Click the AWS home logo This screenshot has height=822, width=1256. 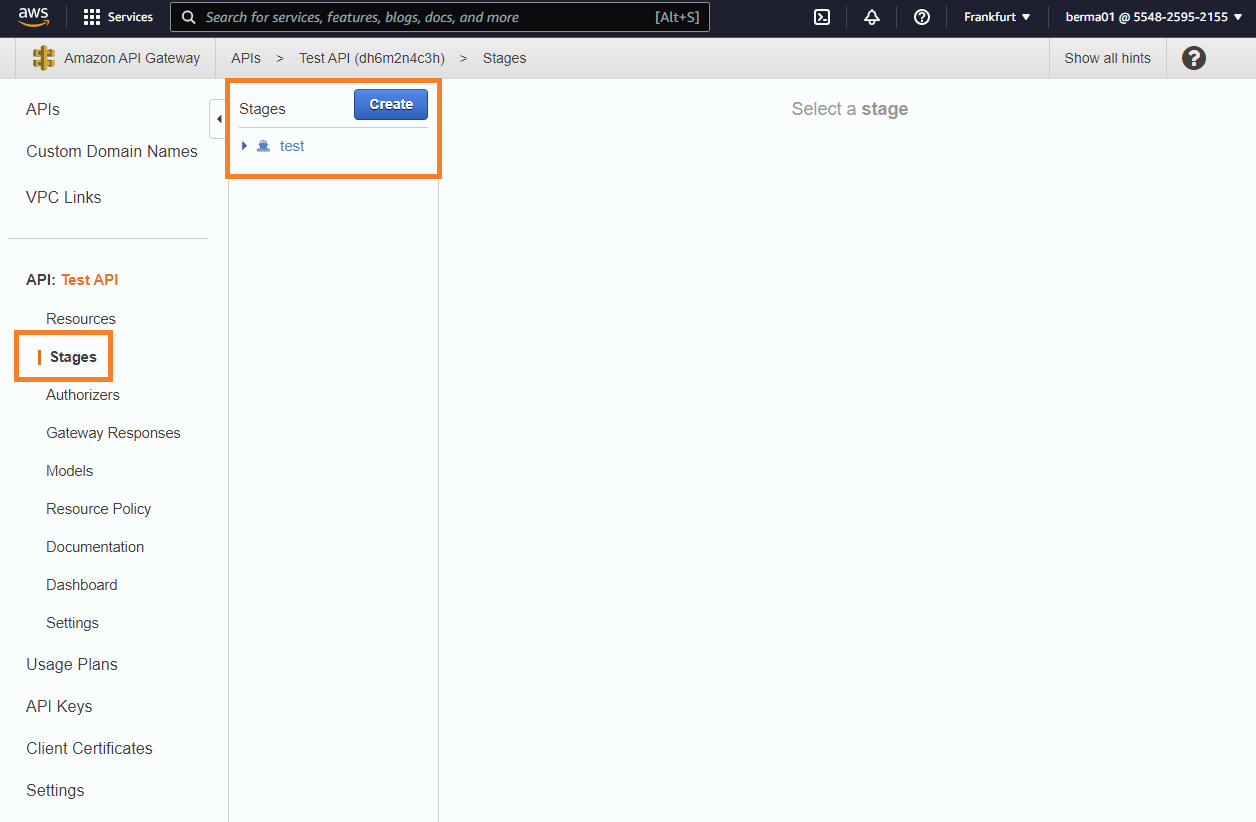(33, 17)
